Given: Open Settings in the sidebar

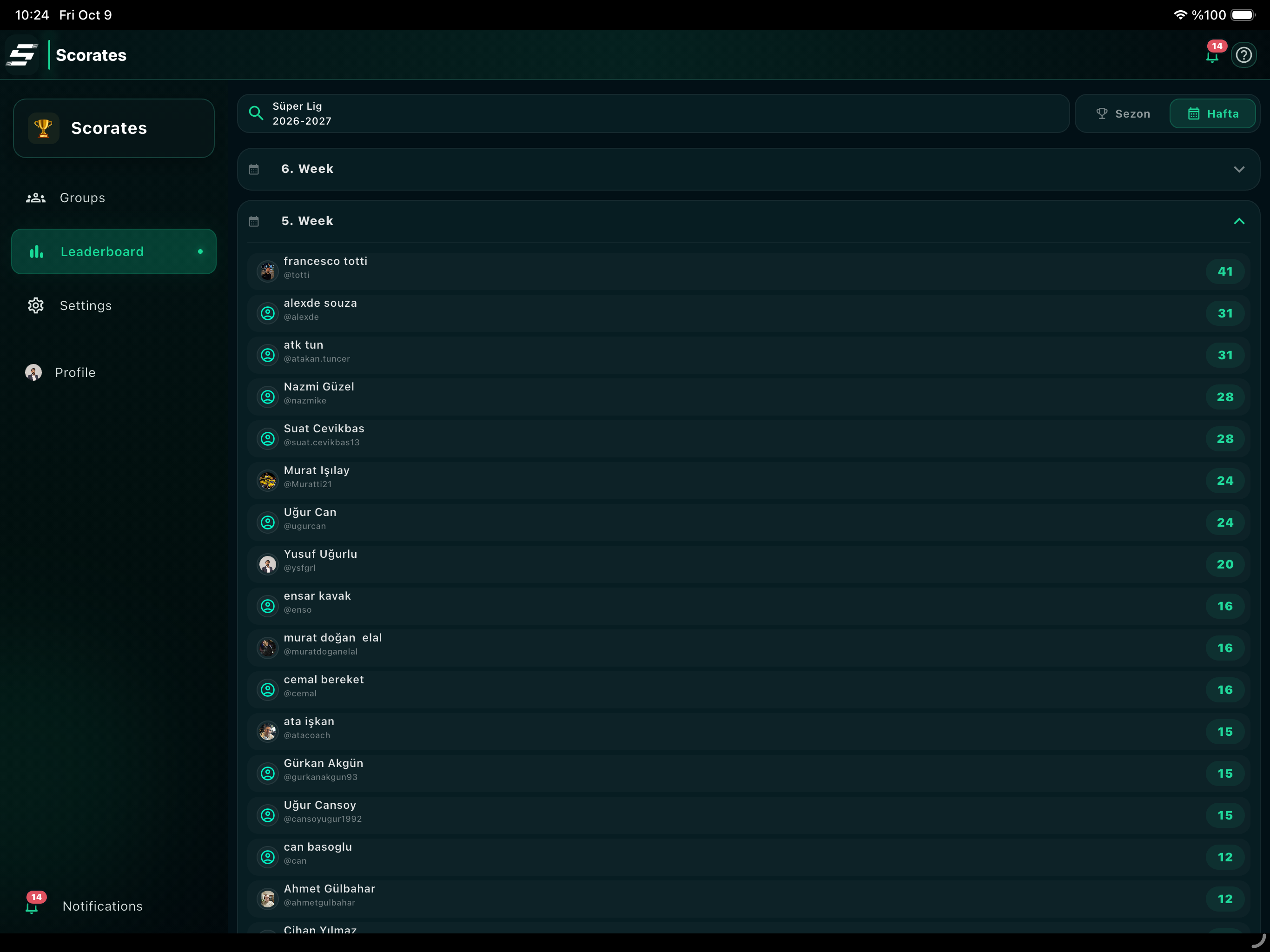Looking at the screenshot, I should point(114,305).
